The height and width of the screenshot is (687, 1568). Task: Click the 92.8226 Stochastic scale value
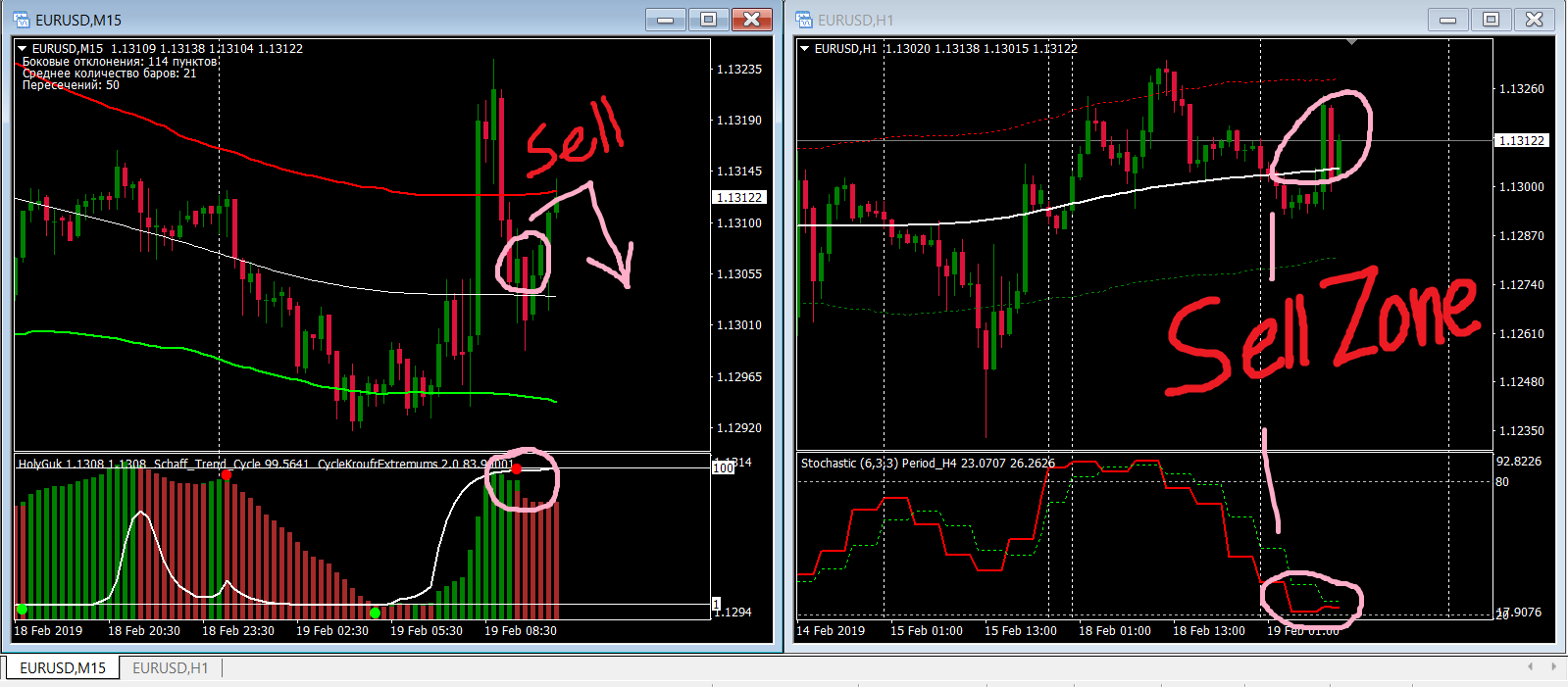[x=1519, y=462]
